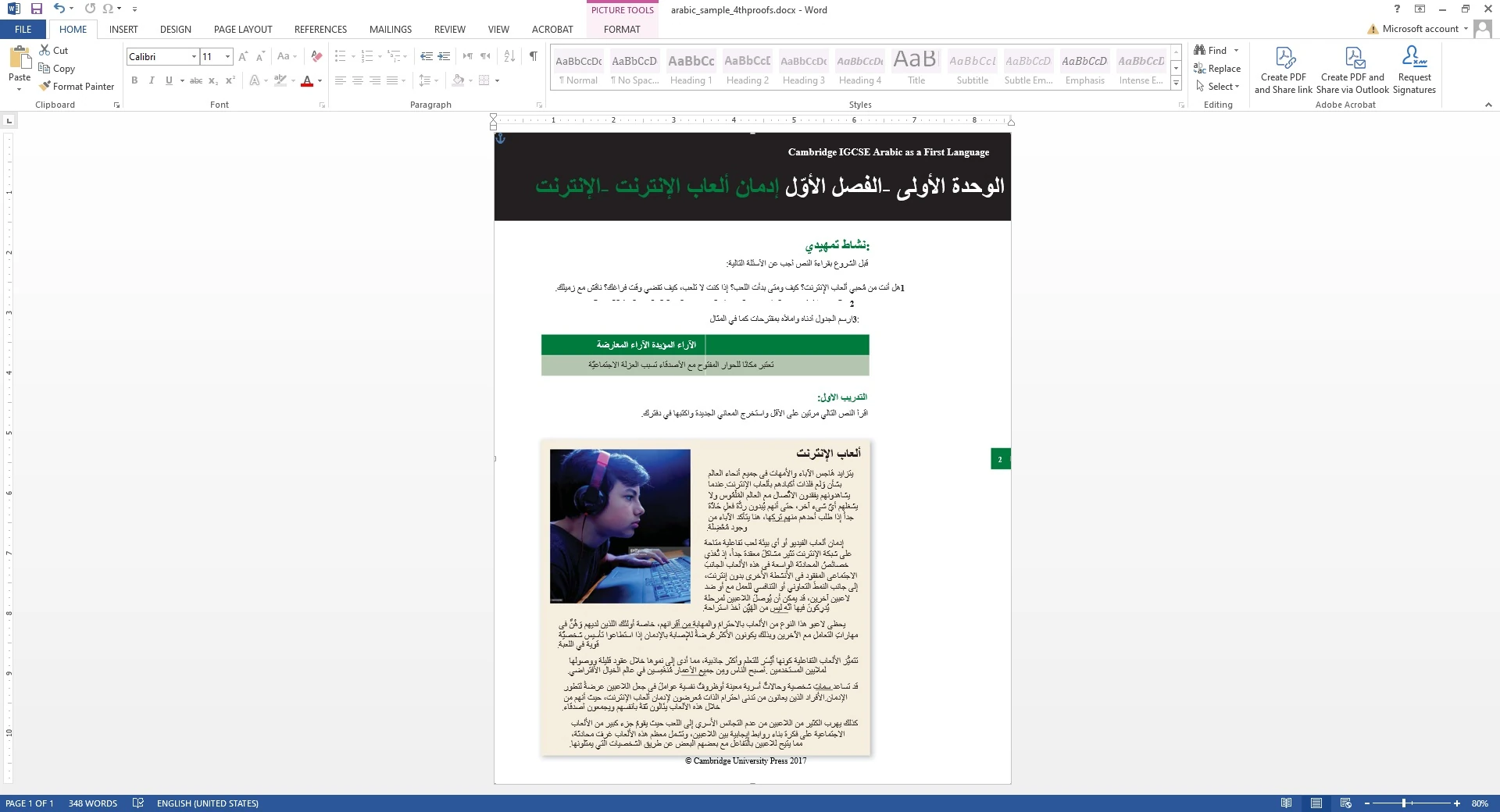Zoom out with the minus button
1500x812 pixels.
1367,803
